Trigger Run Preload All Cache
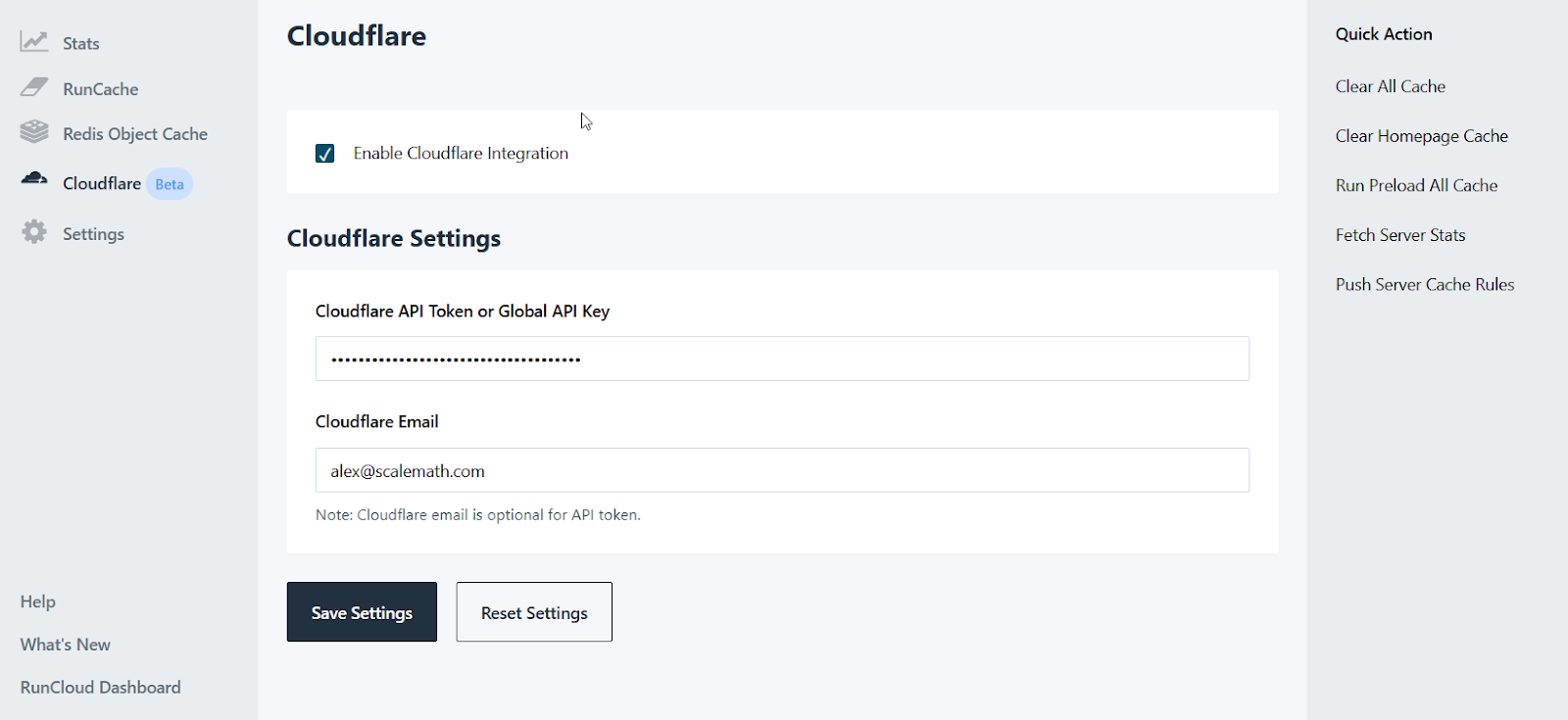1568x720 pixels. 1416,185
